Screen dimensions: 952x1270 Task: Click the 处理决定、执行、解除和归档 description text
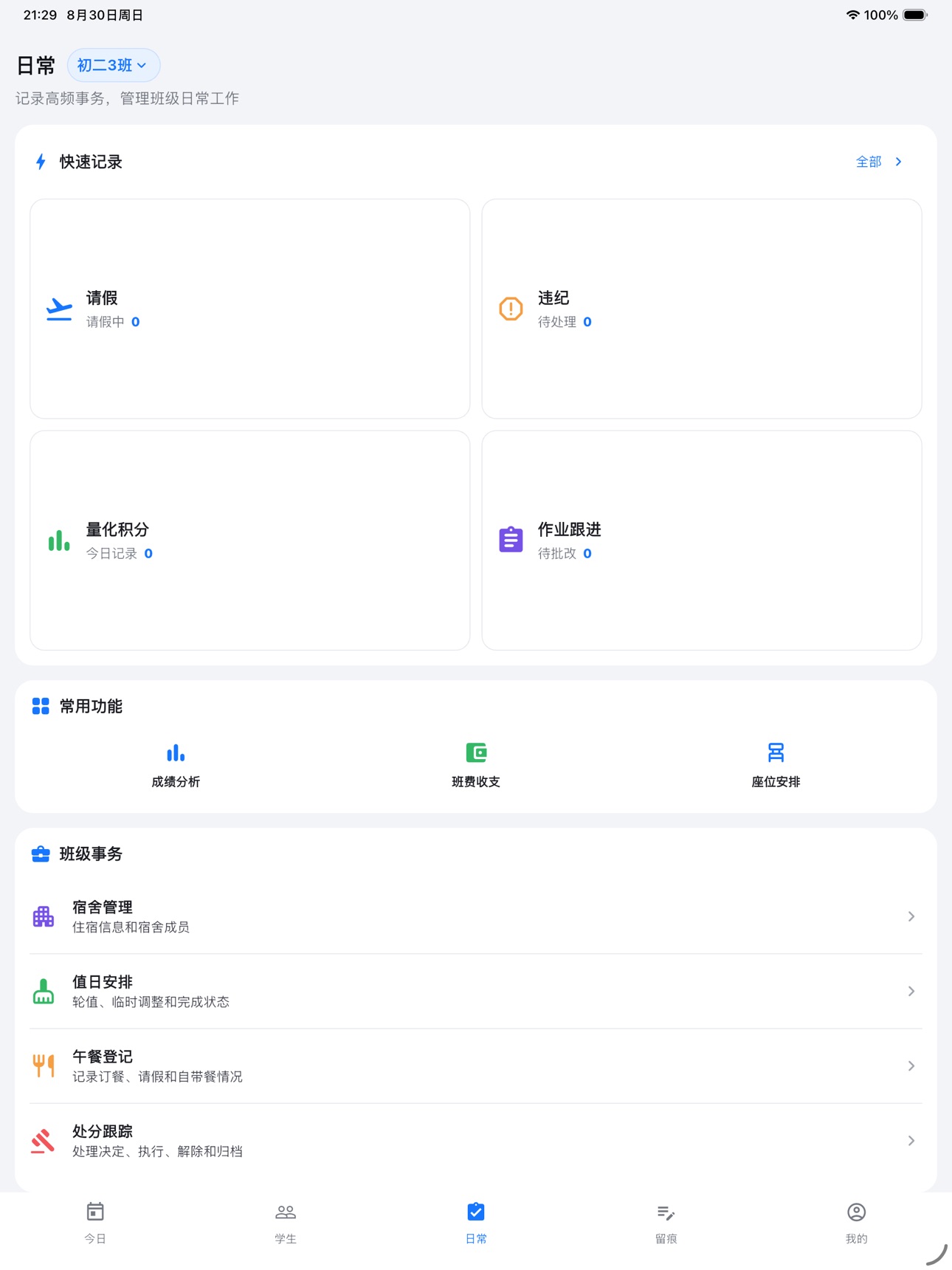157,1152
